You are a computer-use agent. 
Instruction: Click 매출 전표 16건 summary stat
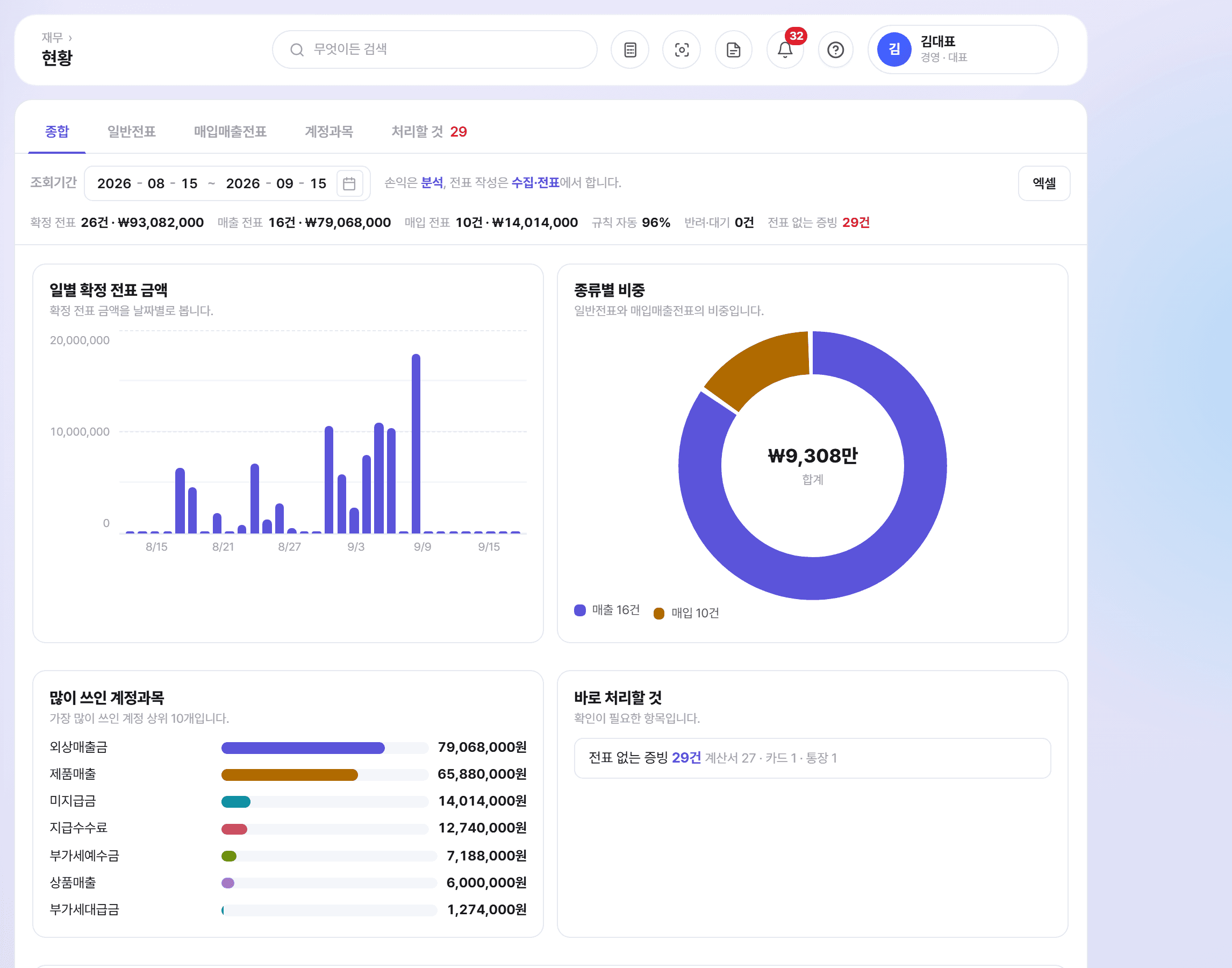304,222
